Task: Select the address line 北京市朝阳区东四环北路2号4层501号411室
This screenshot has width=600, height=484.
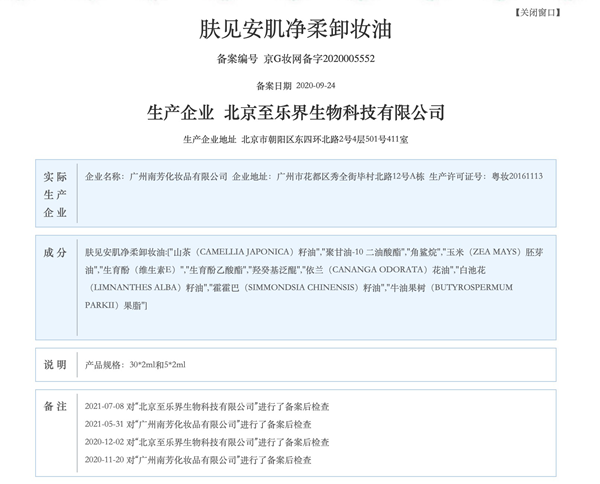Action: [325, 139]
